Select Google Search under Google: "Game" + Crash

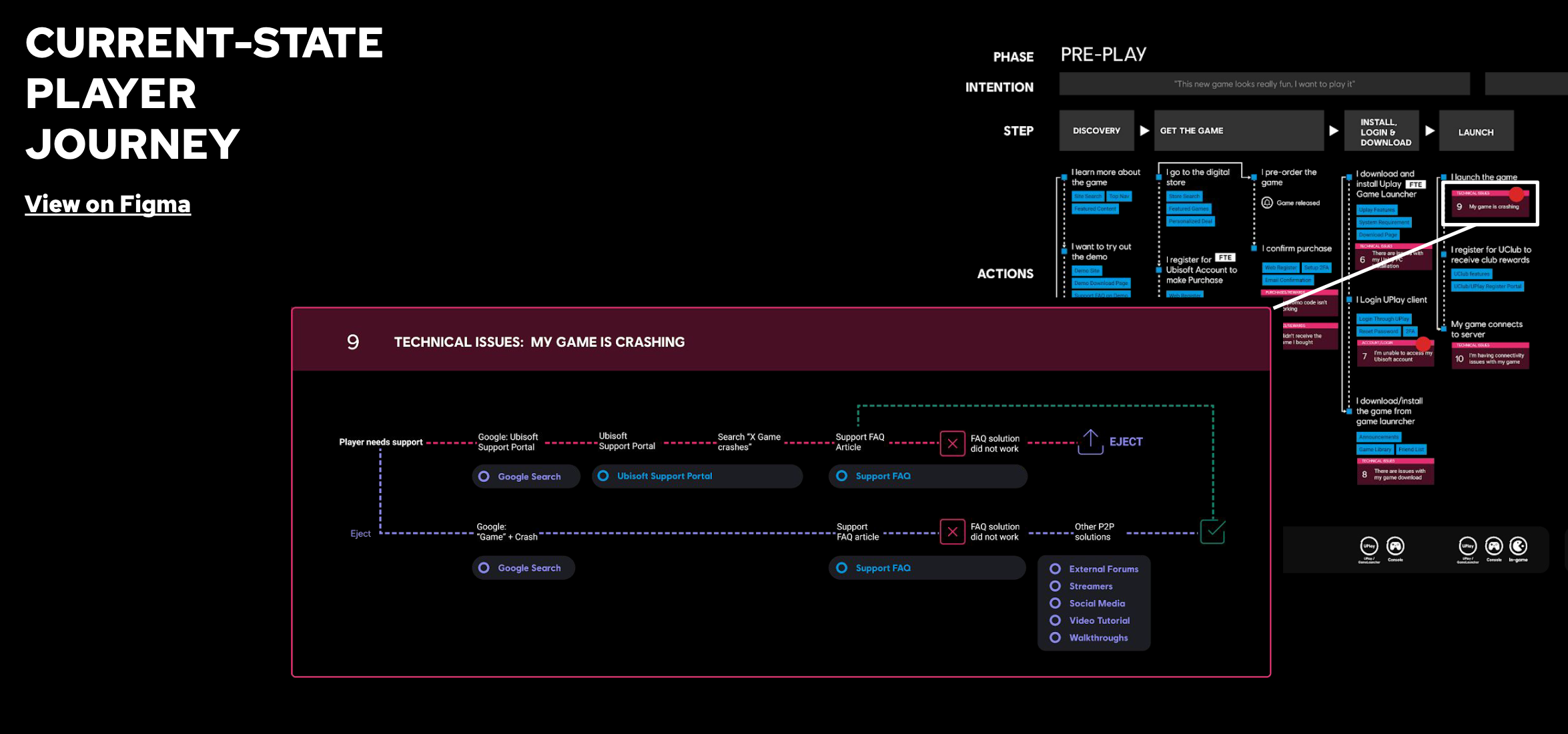pyautogui.click(x=524, y=568)
